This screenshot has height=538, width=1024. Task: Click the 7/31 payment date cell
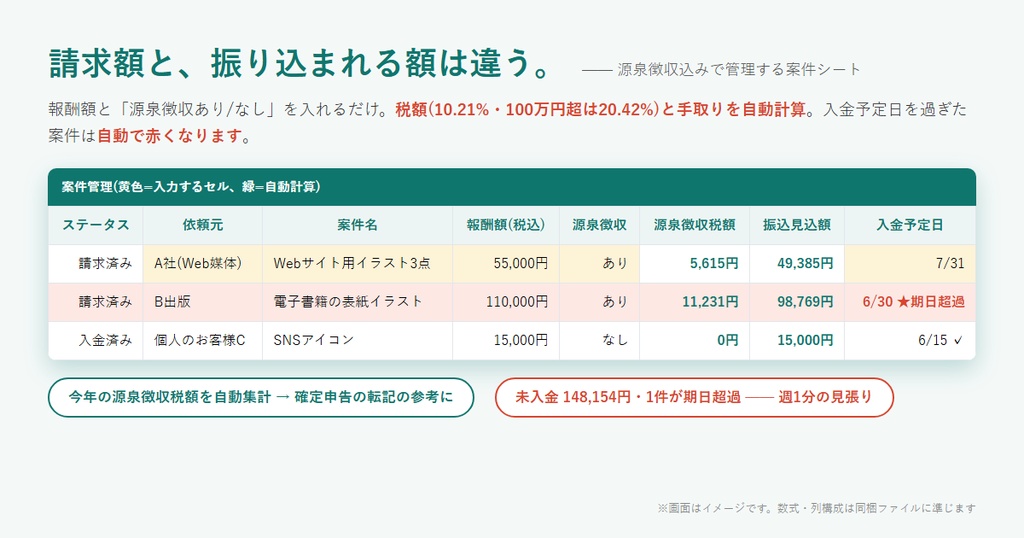coord(910,264)
